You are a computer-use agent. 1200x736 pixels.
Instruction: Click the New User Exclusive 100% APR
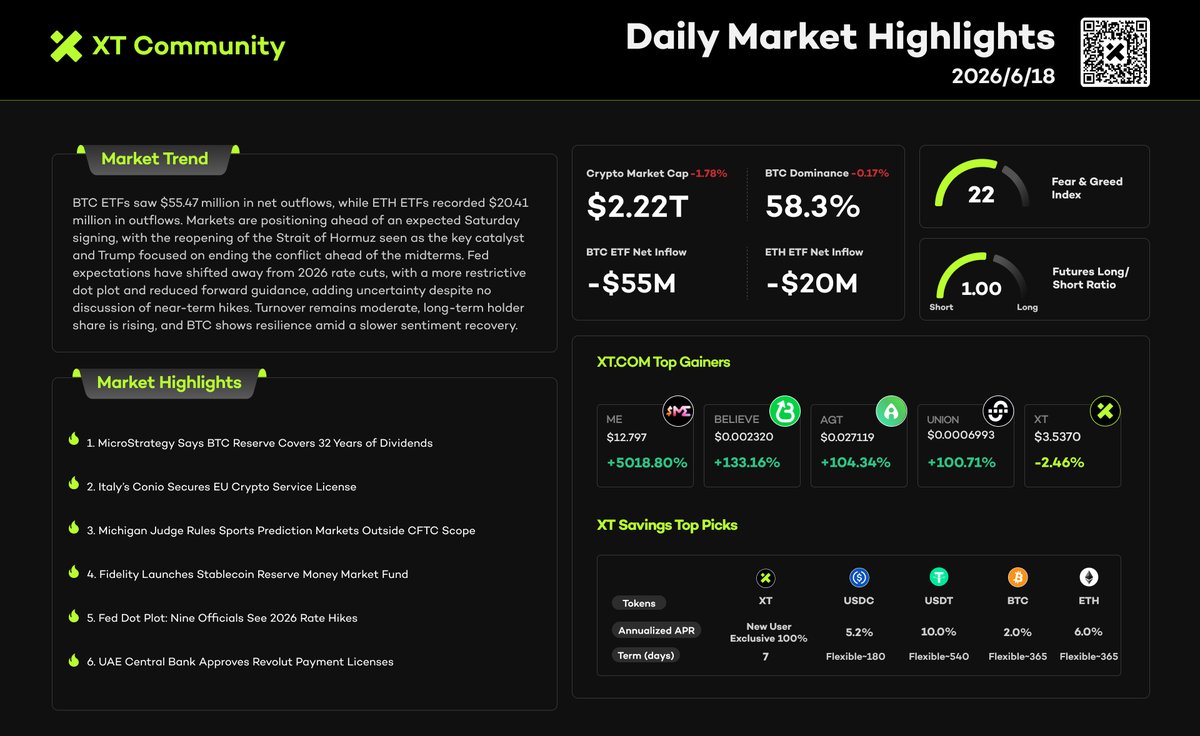767,632
